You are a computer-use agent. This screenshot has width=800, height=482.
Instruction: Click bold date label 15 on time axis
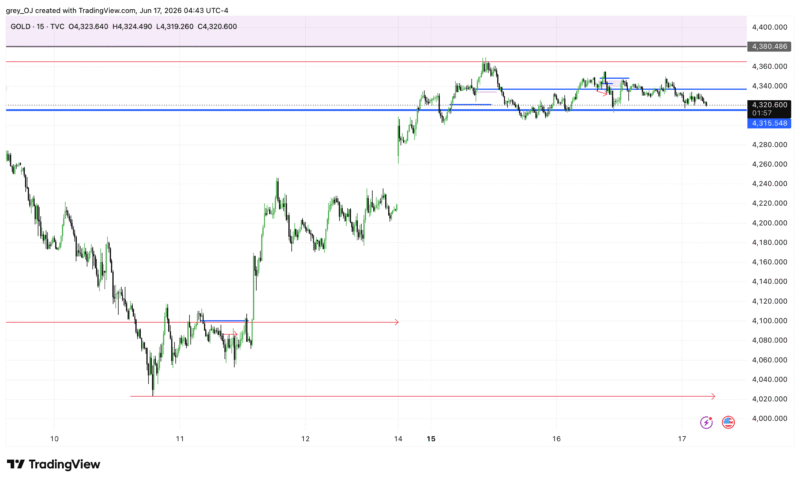tap(431, 439)
